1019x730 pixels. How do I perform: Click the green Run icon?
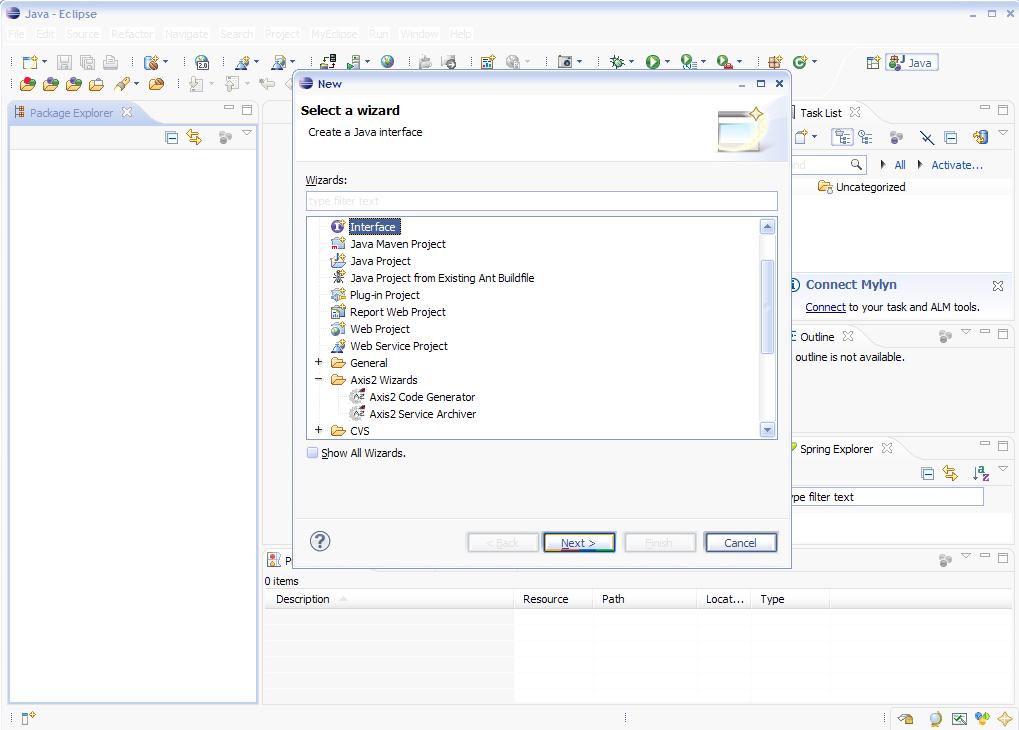[652, 62]
